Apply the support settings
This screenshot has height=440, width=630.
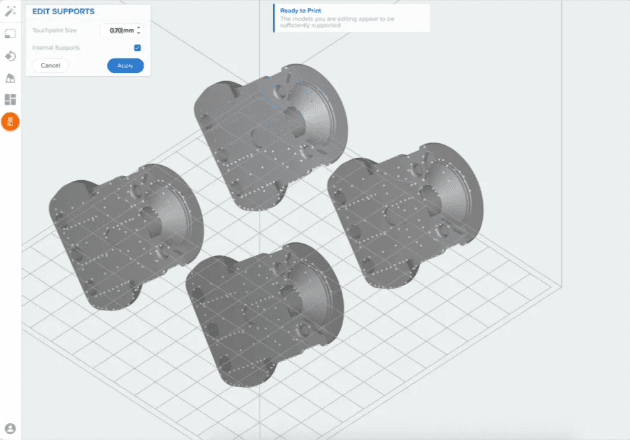[x=125, y=65]
